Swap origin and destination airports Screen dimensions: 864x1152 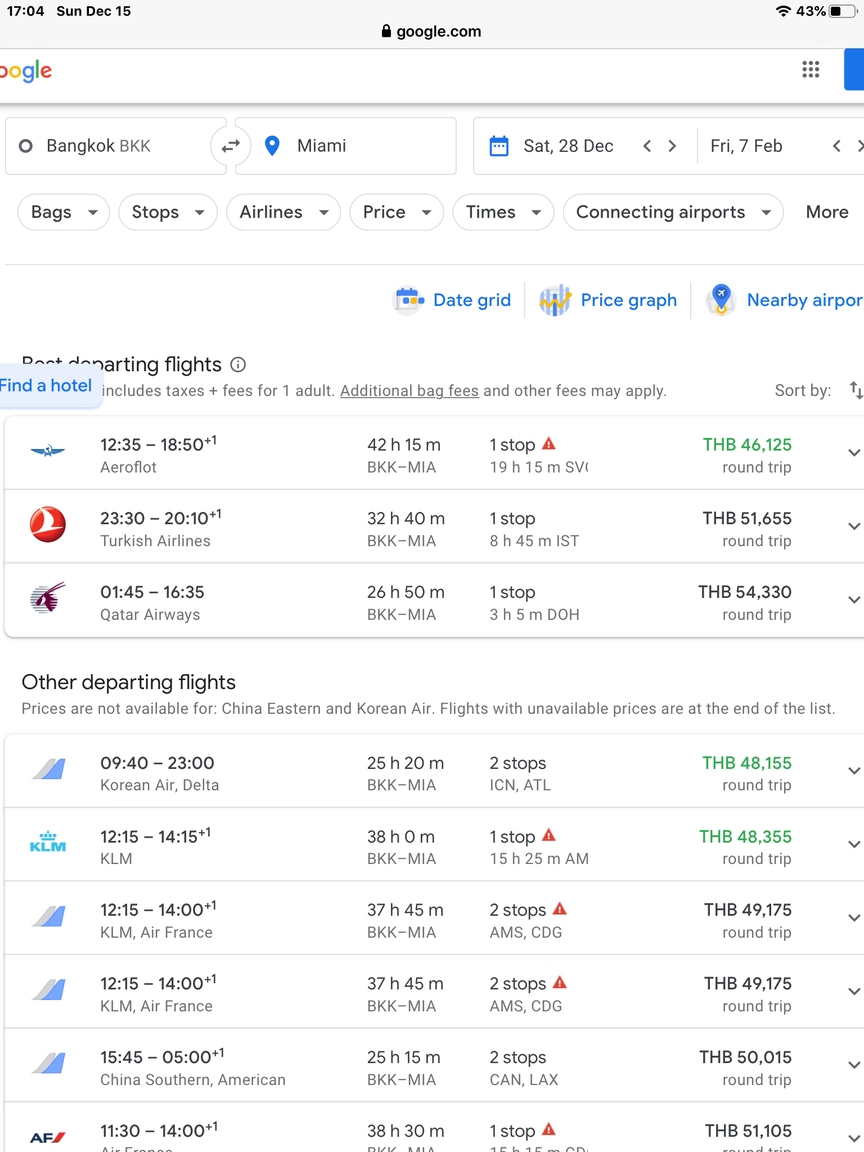(231, 146)
